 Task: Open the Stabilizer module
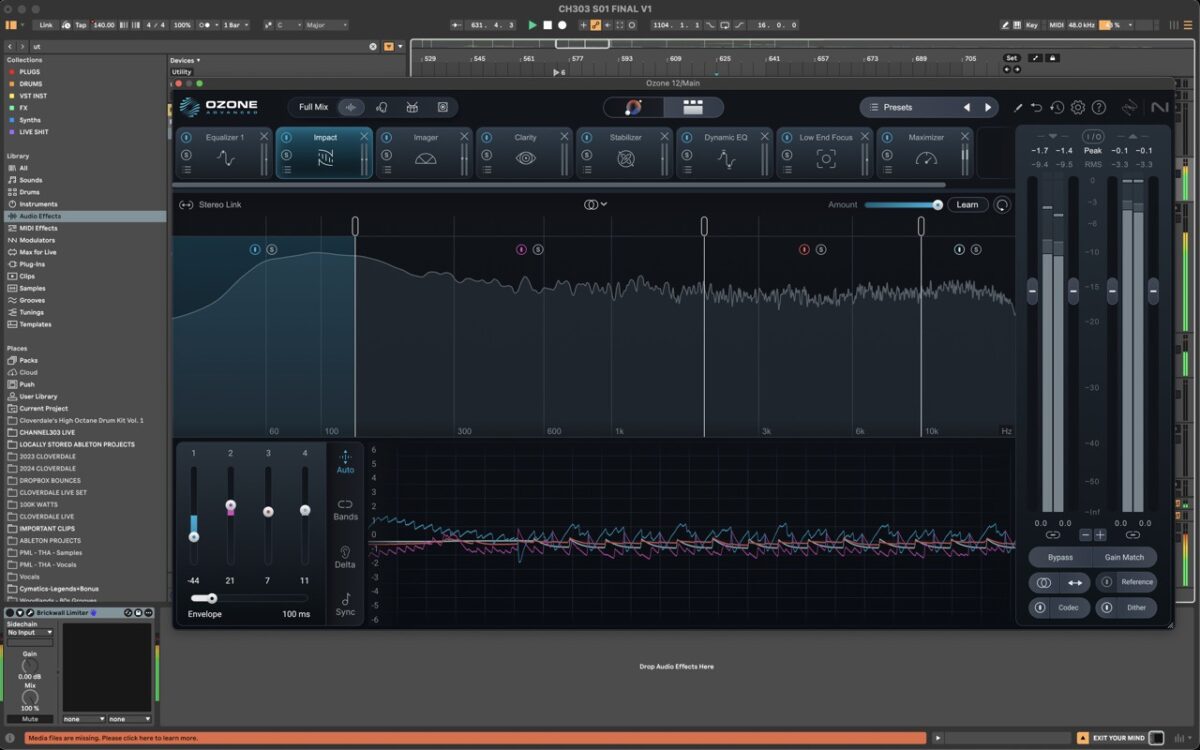click(x=625, y=158)
